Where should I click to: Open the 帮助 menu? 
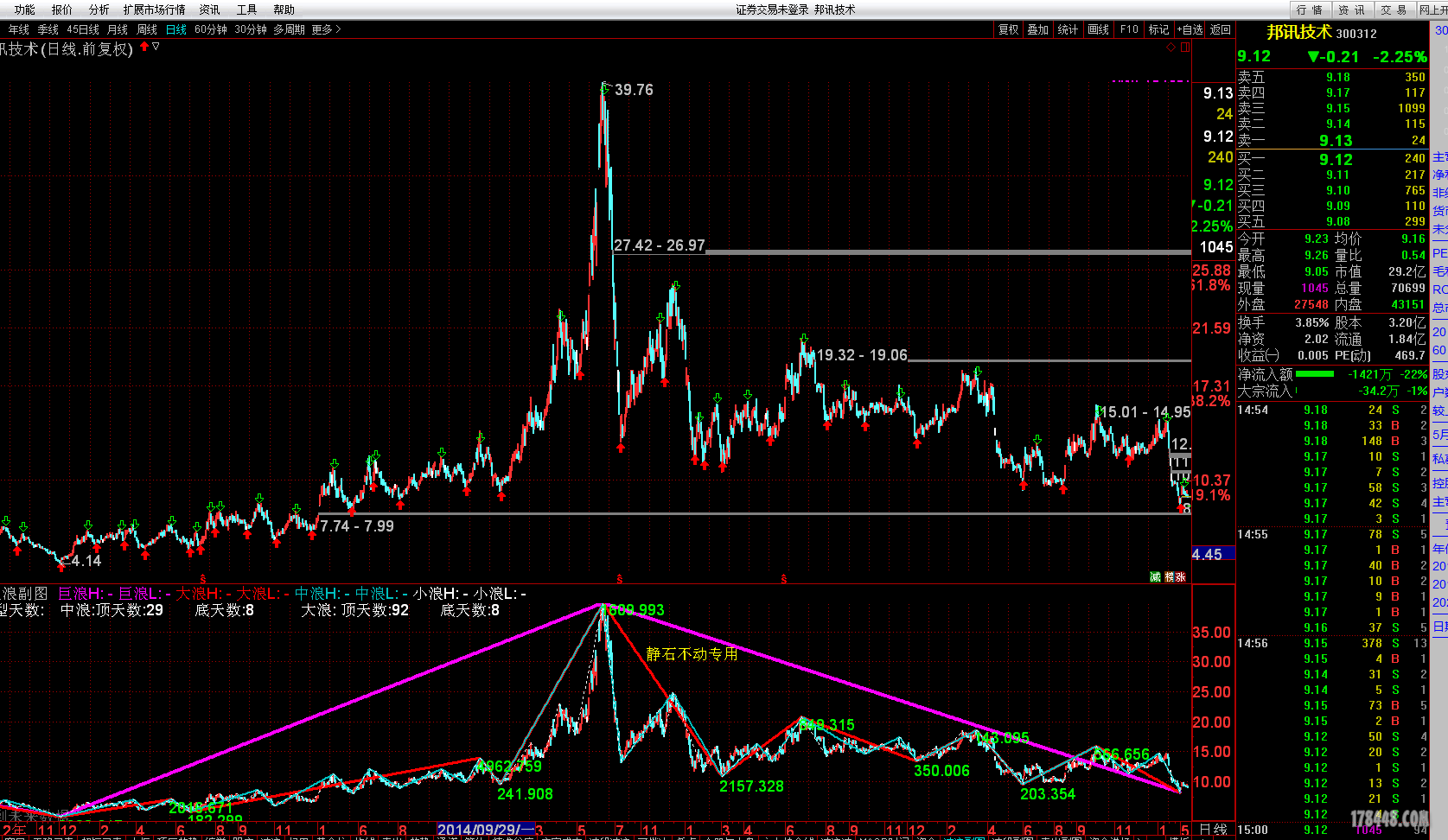coord(284,10)
